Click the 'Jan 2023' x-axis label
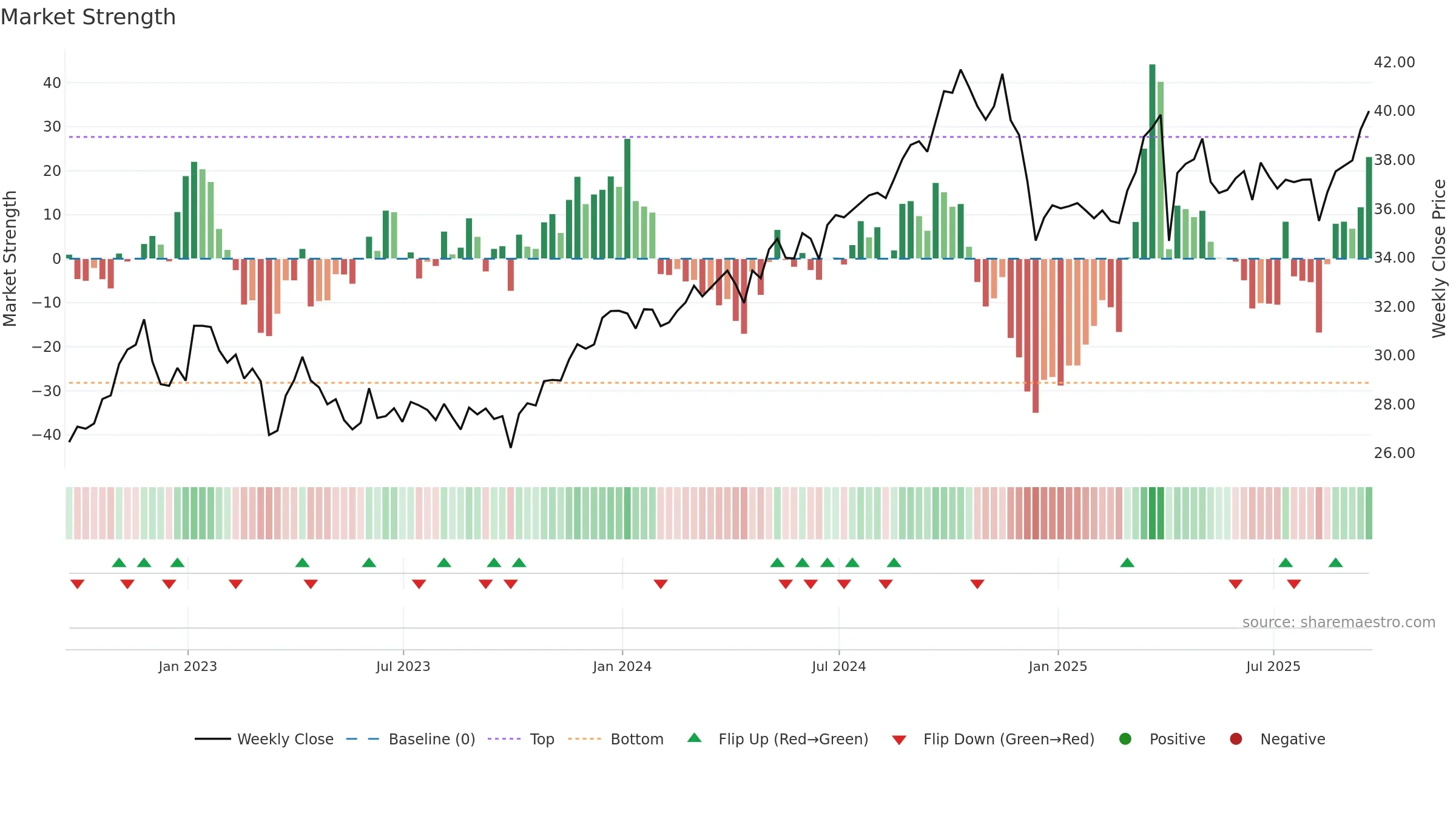Screen dimensions: 1456x819 187,666
